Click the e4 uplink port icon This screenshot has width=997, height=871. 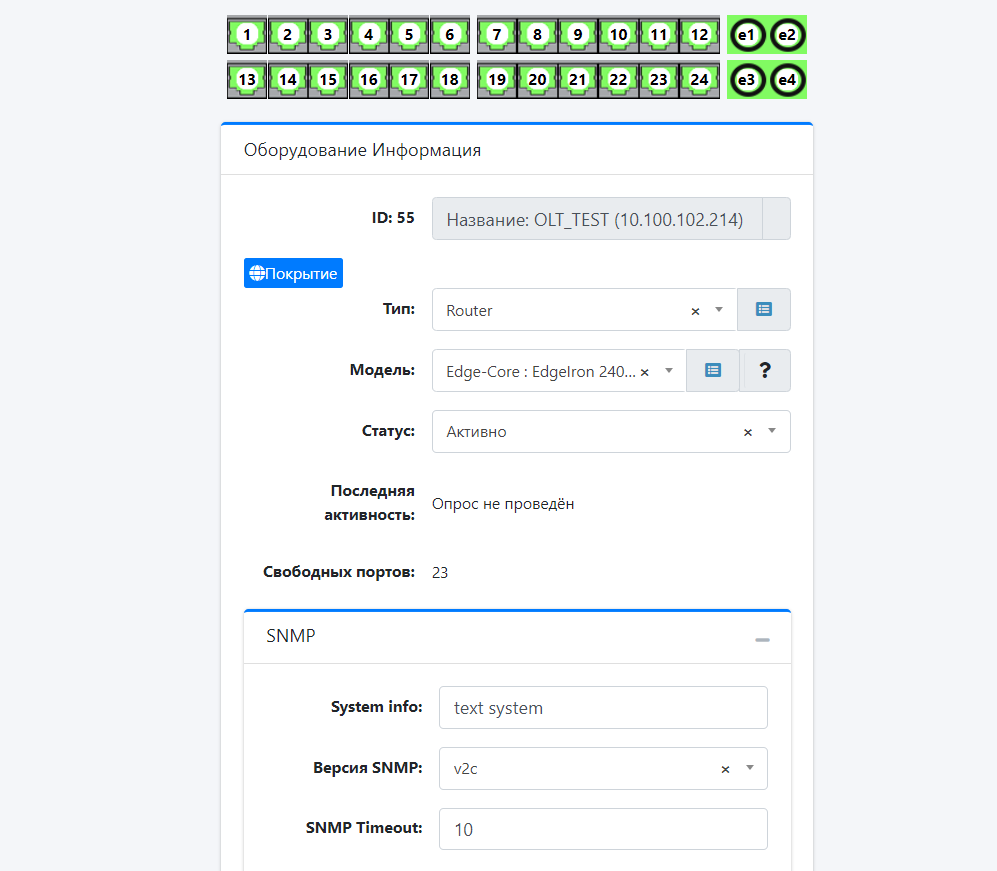[787, 80]
